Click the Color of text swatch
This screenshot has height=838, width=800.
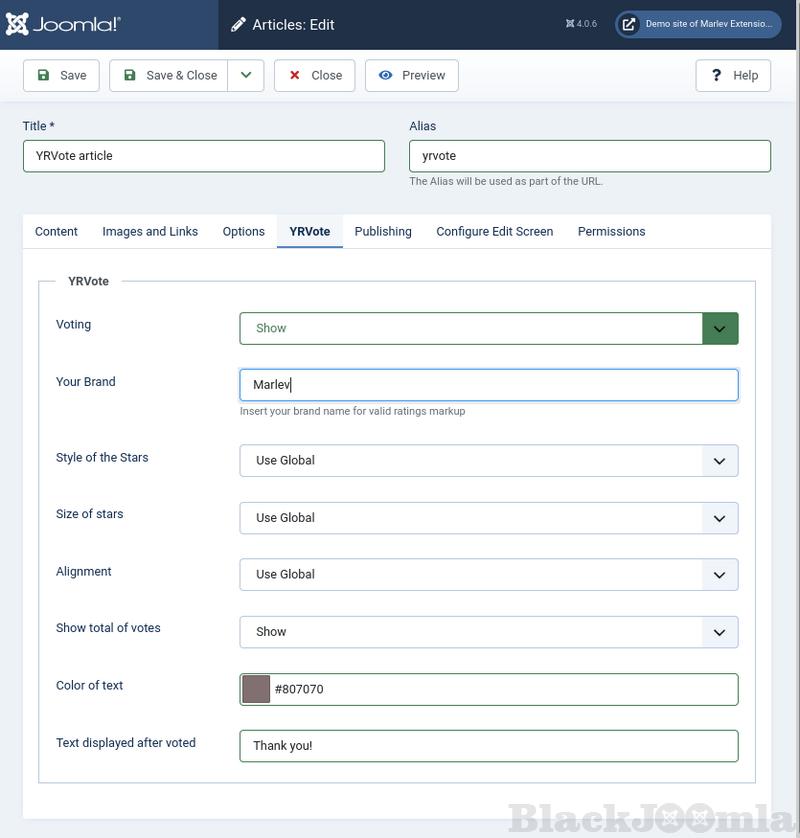point(256,689)
